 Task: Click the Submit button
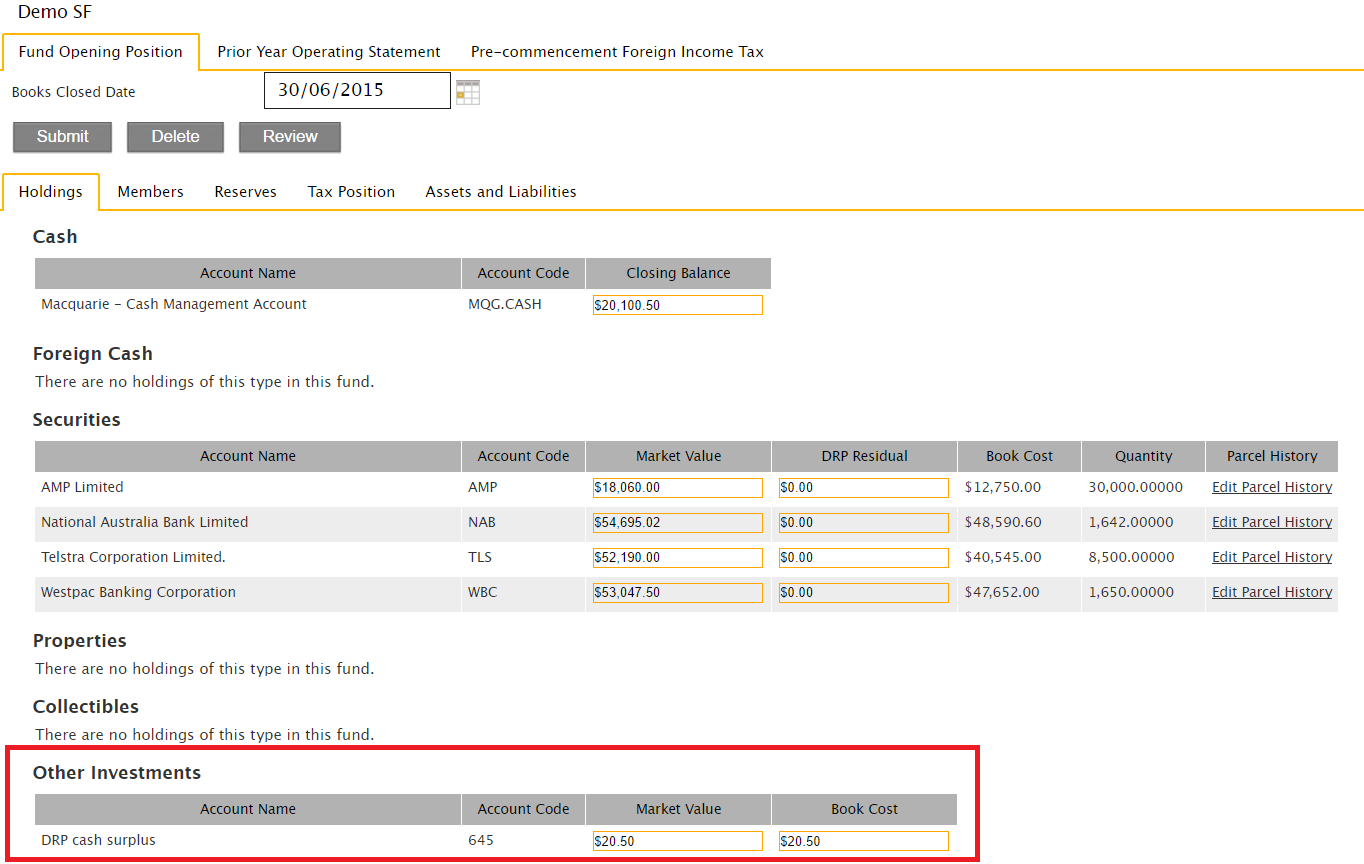pyautogui.click(x=61, y=137)
